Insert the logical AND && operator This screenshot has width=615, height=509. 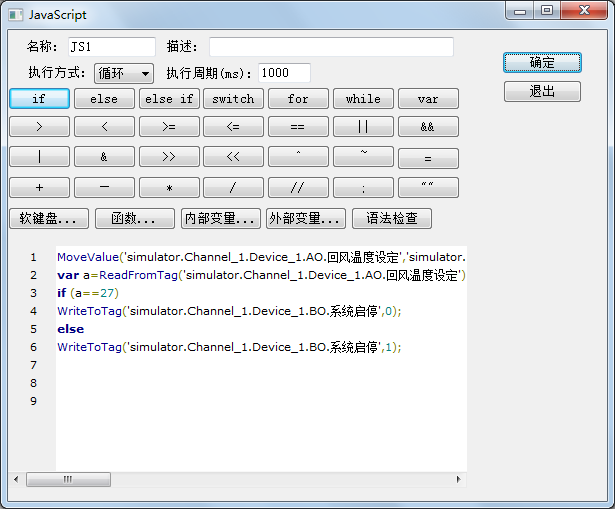click(428, 127)
